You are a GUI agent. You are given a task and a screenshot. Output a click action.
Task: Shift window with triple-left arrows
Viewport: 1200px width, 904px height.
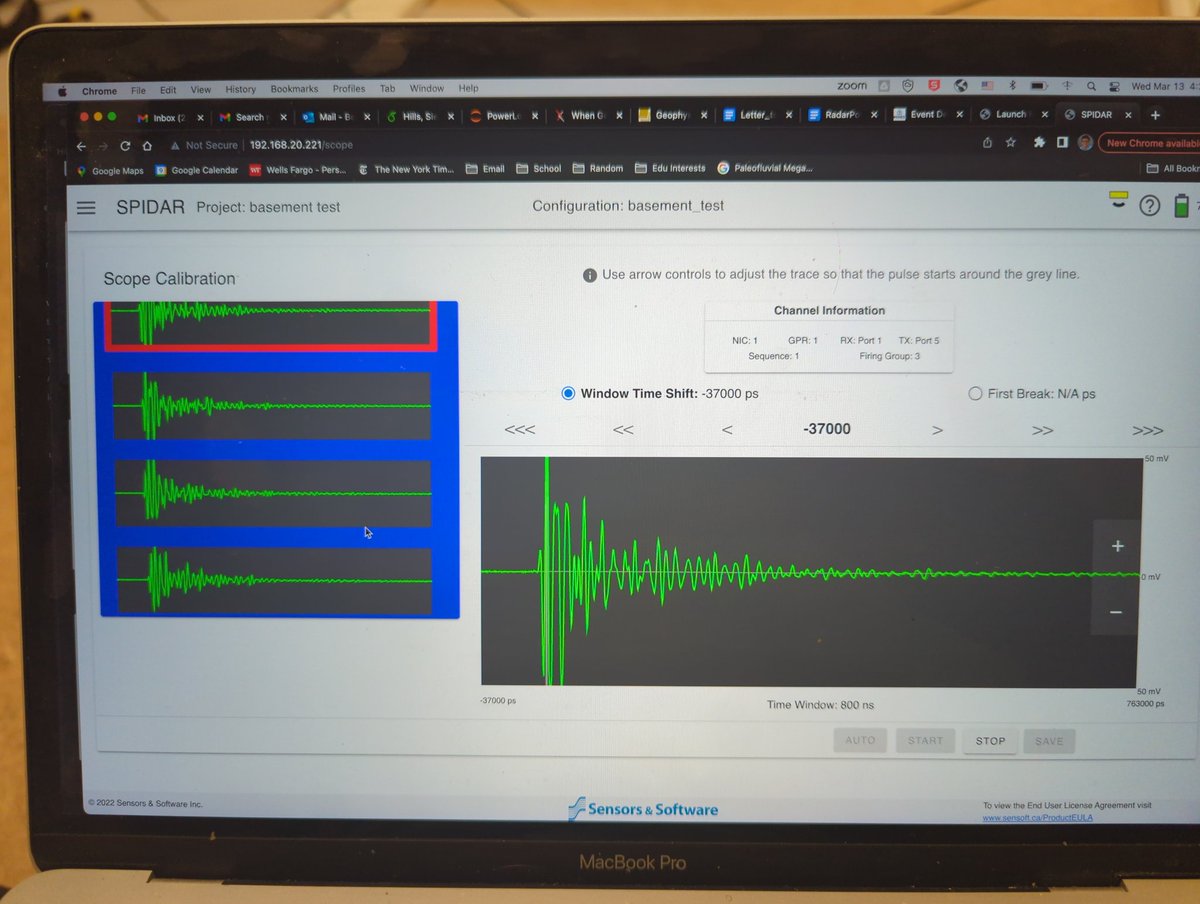[x=520, y=430]
